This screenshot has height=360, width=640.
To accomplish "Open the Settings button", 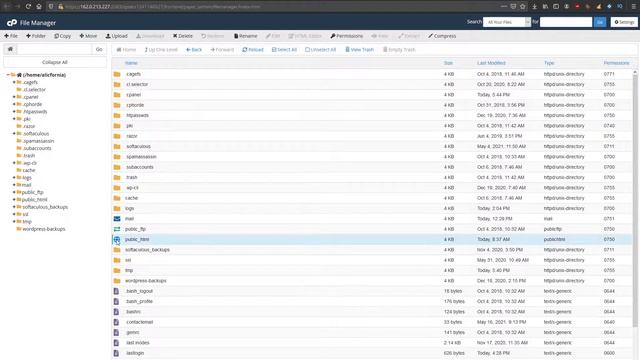I will tap(624, 22).
